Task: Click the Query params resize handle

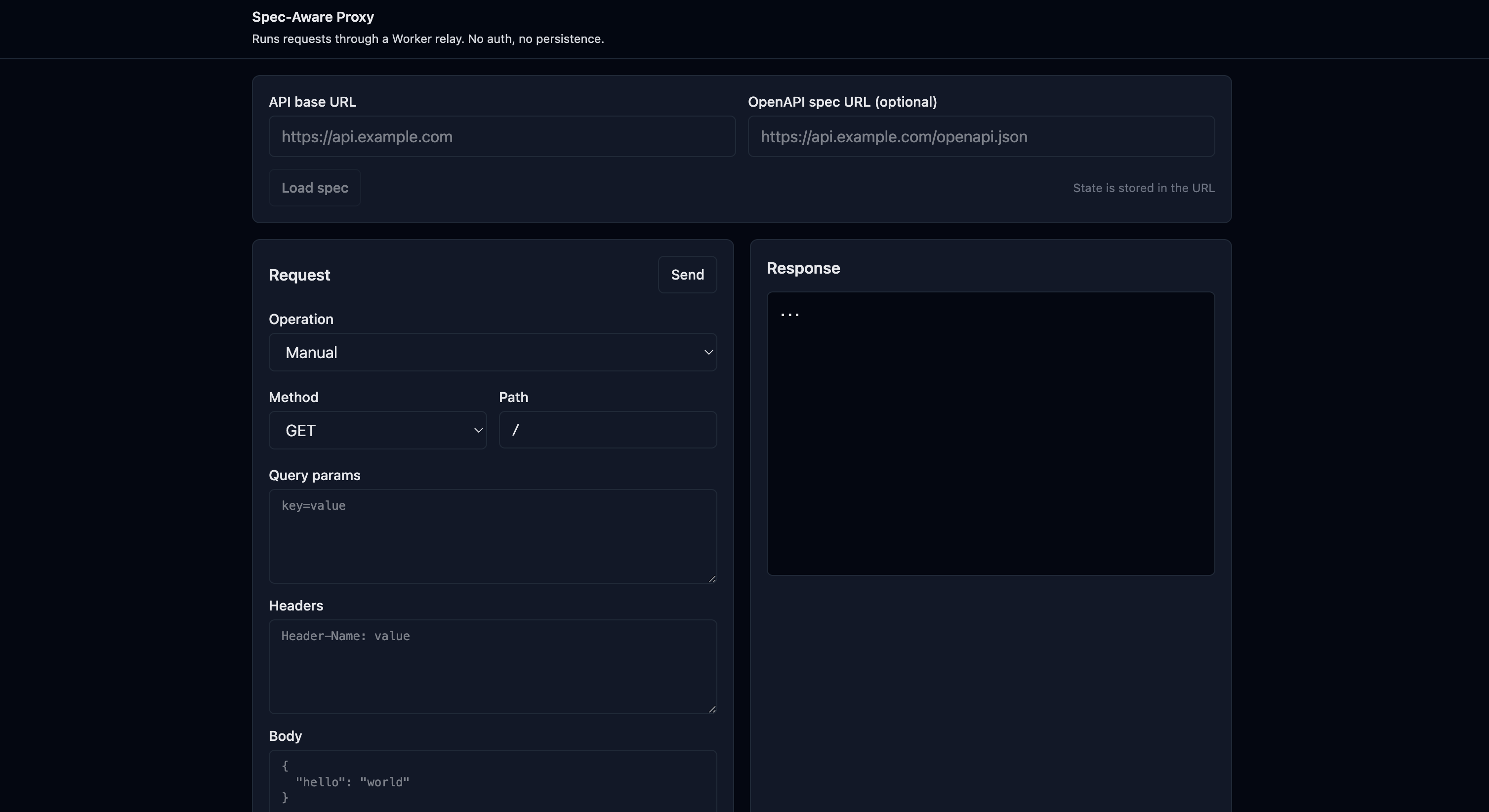Action: [712, 578]
